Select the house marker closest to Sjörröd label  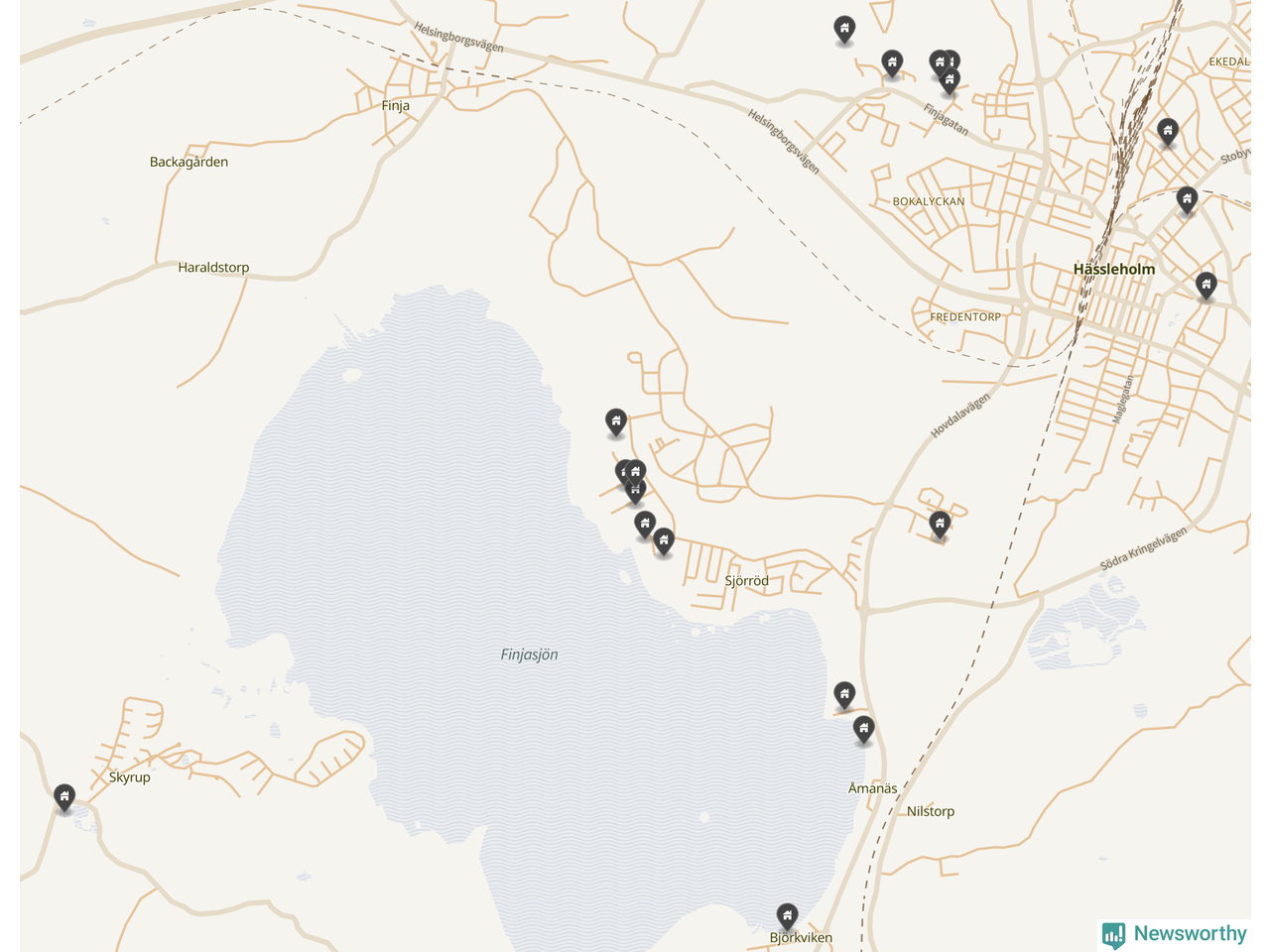pyautogui.click(x=664, y=542)
